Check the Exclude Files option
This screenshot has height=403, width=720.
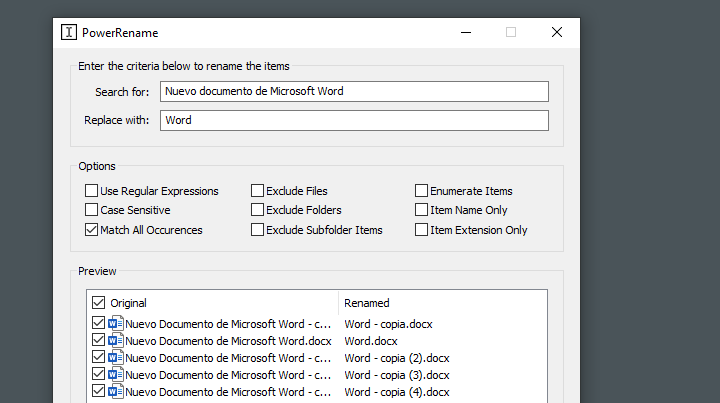pos(258,191)
